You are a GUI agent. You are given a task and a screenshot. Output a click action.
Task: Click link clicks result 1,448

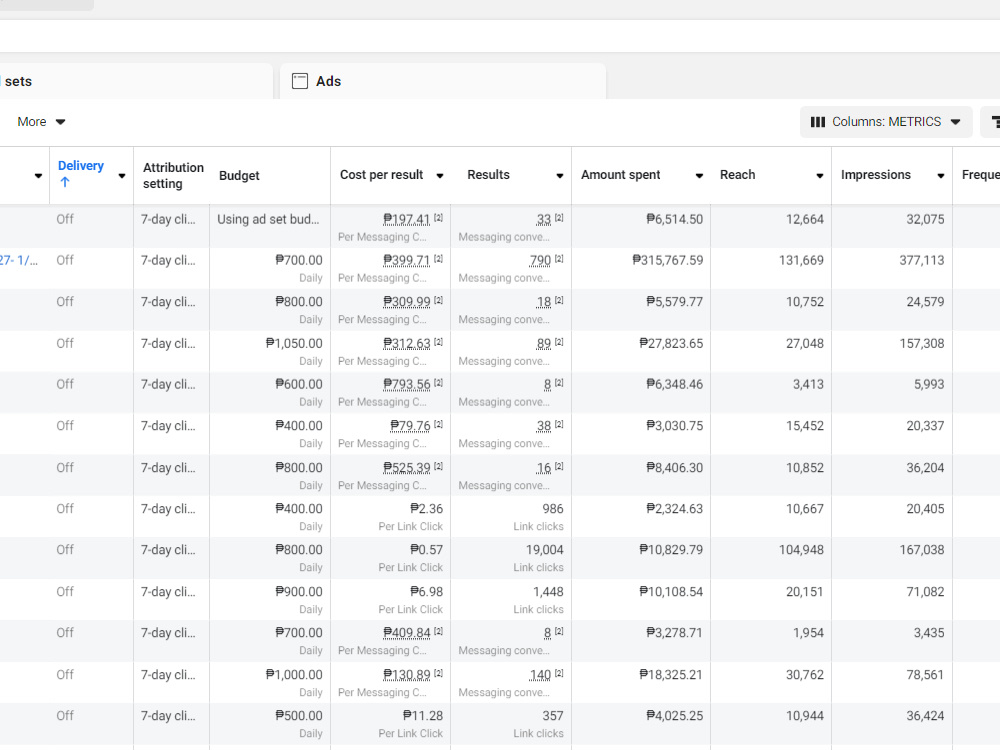pos(548,592)
